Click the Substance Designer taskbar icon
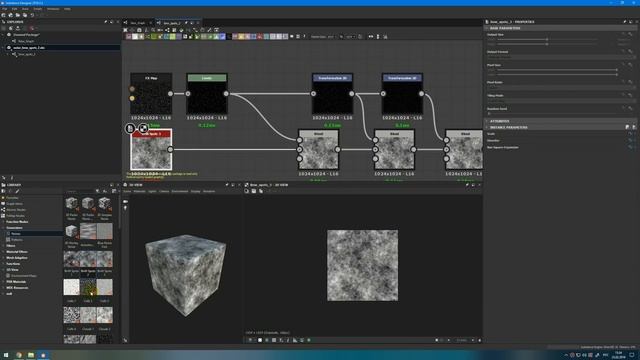This screenshot has height=360, width=640. (43, 355)
